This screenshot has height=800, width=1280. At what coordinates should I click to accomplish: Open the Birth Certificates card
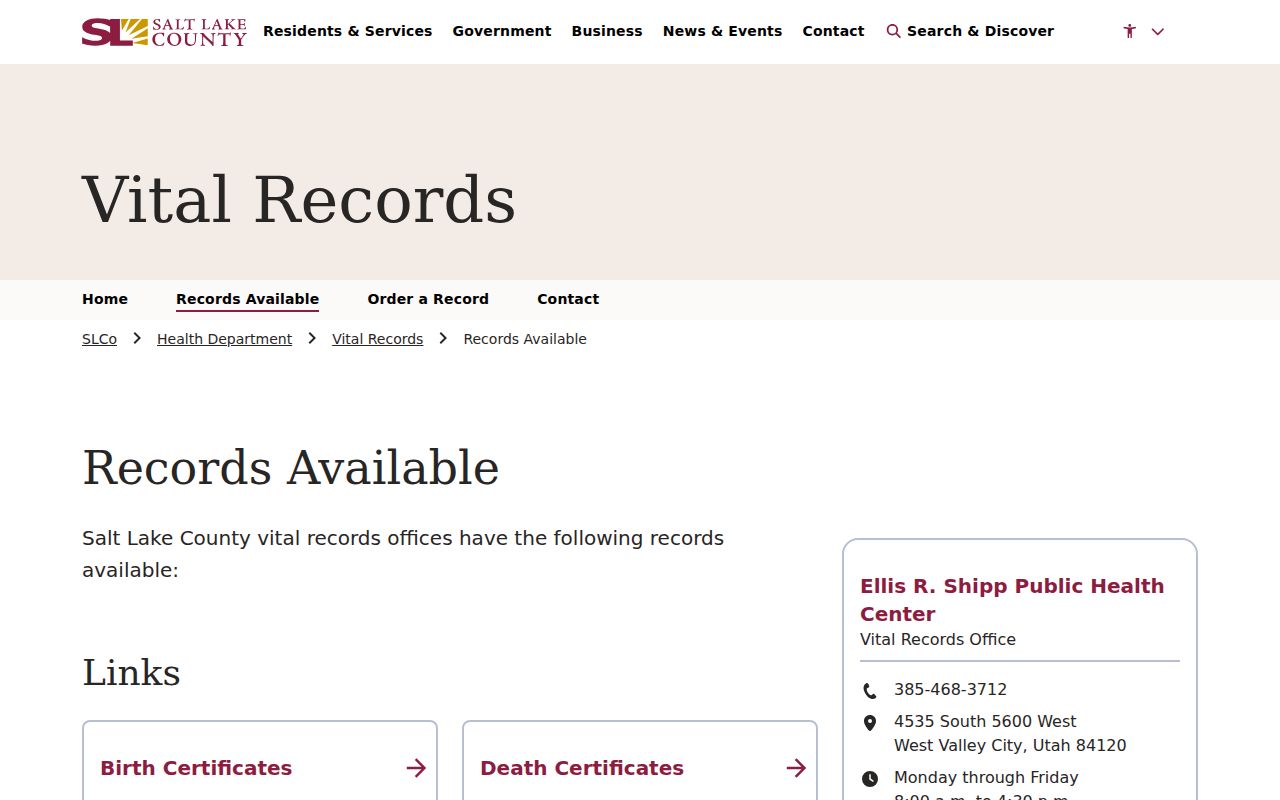point(260,761)
